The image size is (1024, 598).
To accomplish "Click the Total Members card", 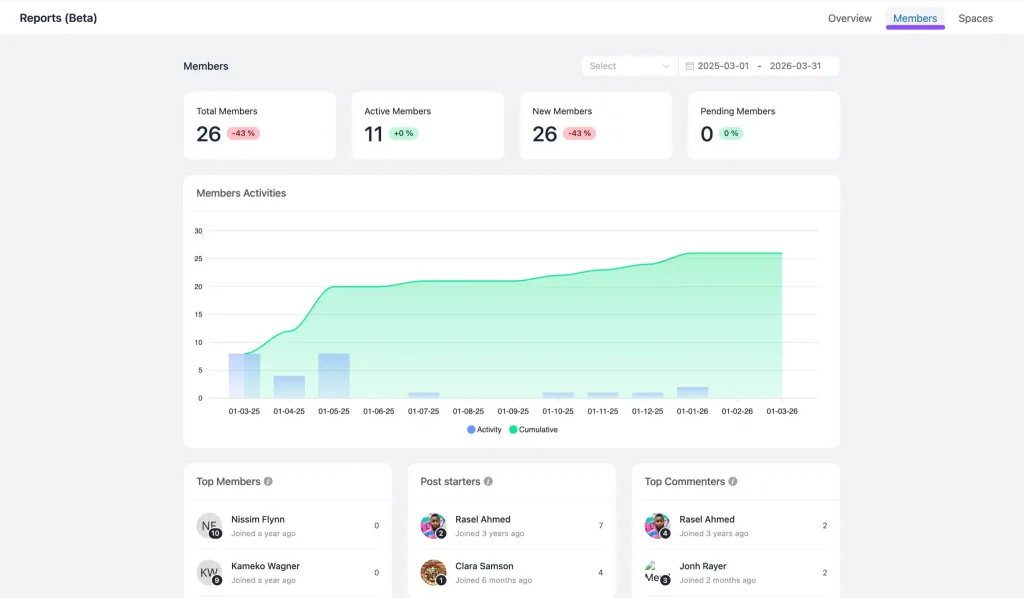I will pos(259,125).
